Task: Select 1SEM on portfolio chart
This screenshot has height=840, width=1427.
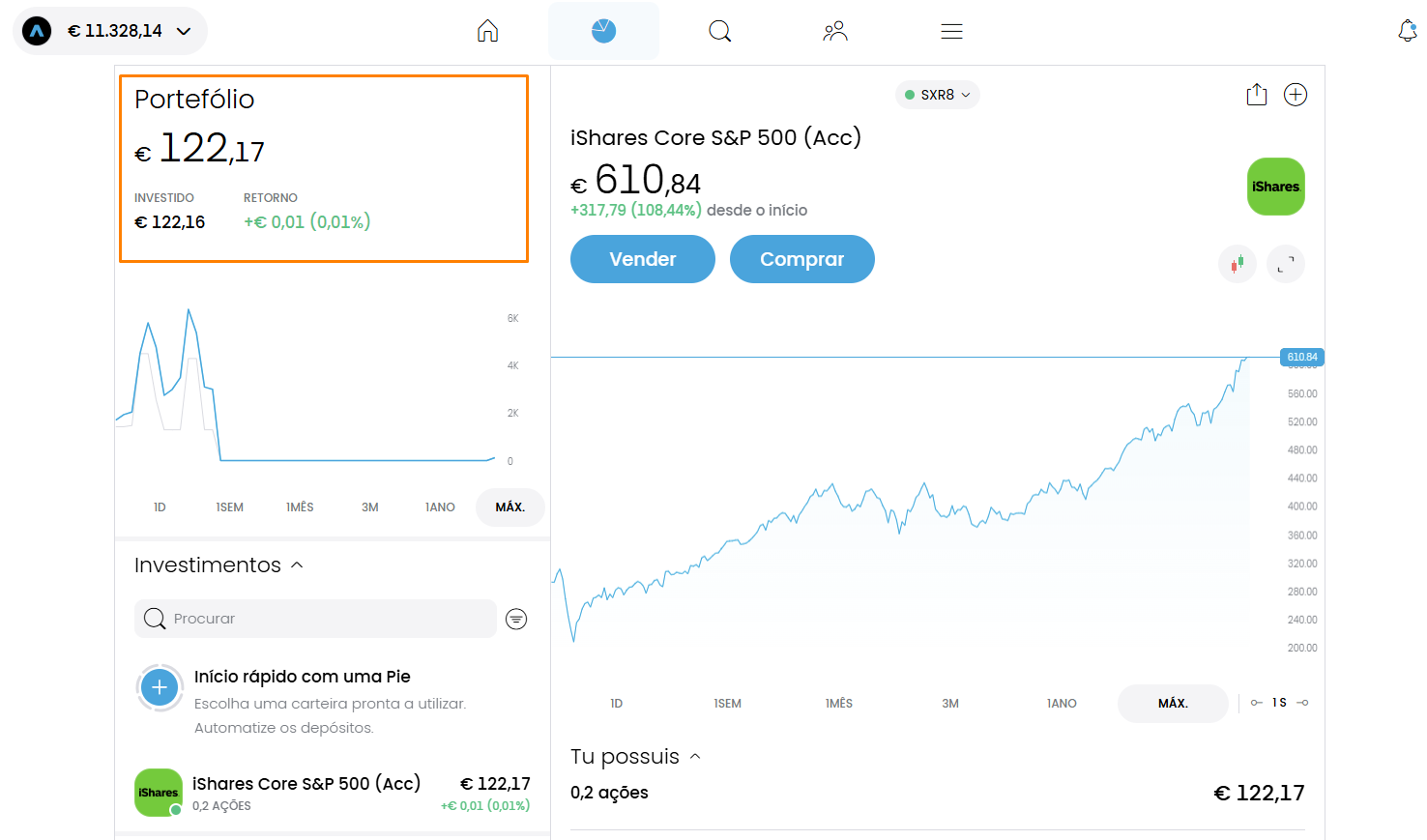Action: pyautogui.click(x=230, y=507)
